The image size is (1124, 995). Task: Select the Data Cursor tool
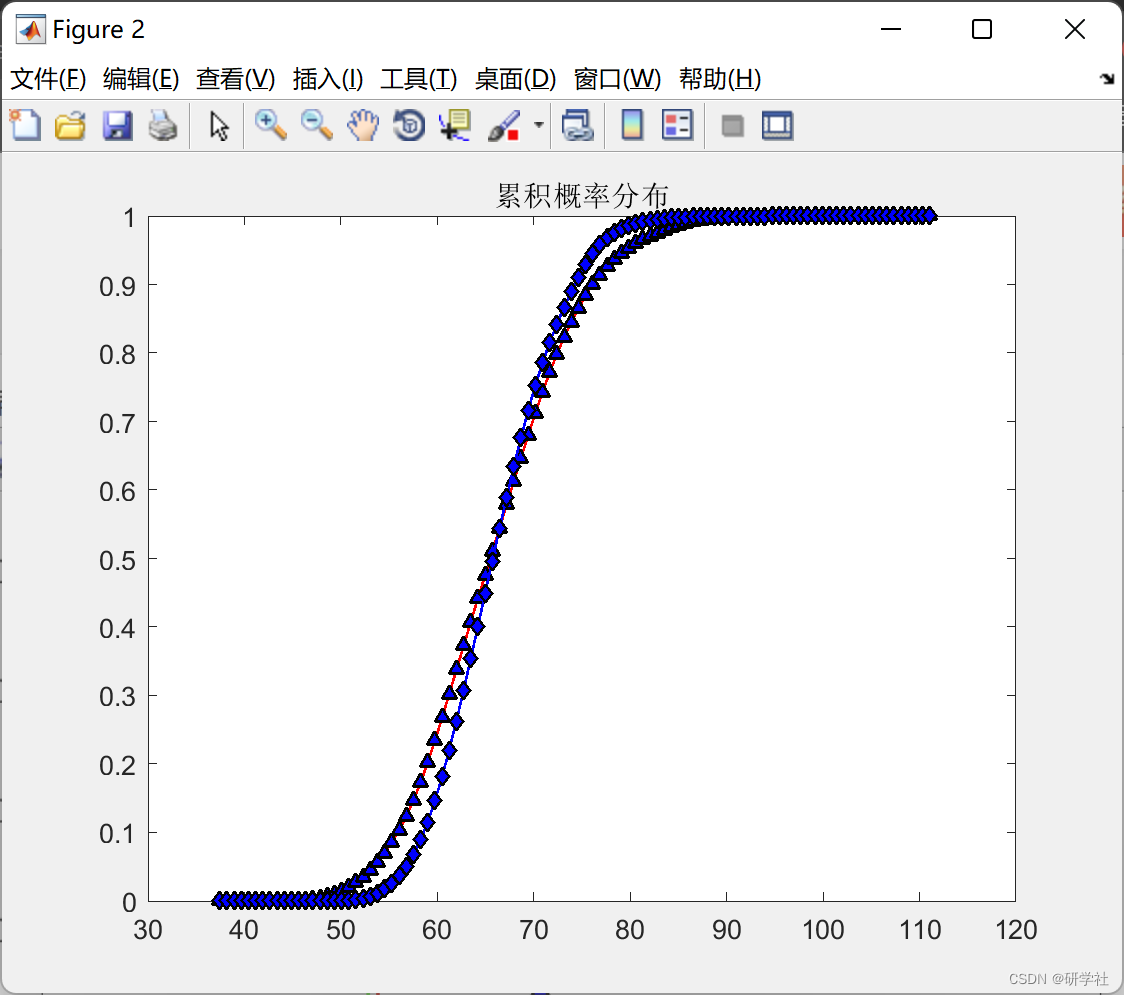click(453, 125)
